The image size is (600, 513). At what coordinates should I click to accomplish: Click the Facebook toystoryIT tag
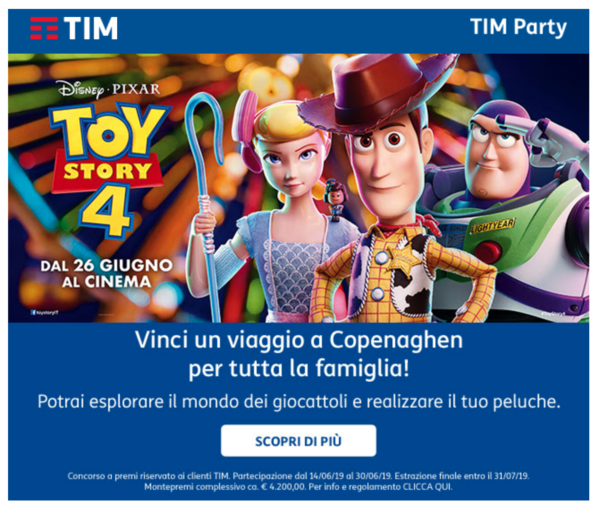pyautogui.click(x=45, y=313)
